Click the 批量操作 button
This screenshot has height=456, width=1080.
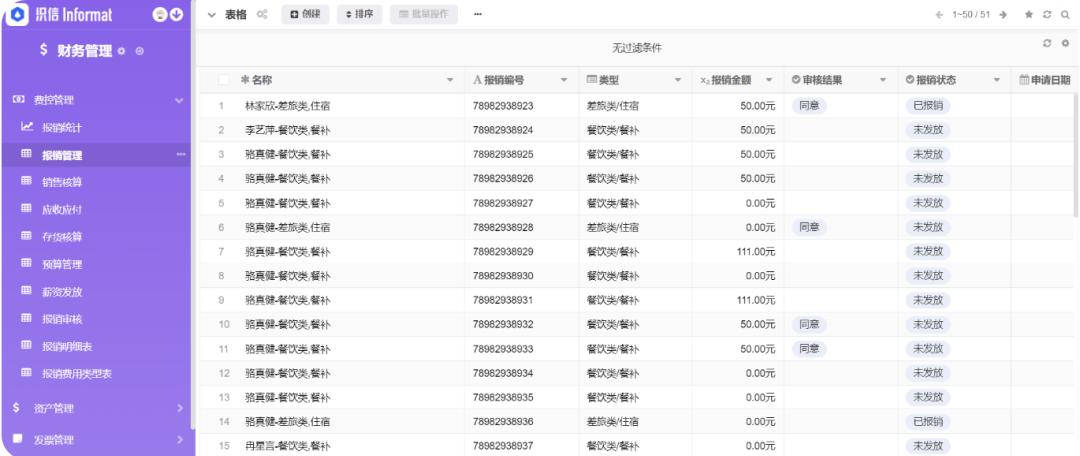point(424,14)
